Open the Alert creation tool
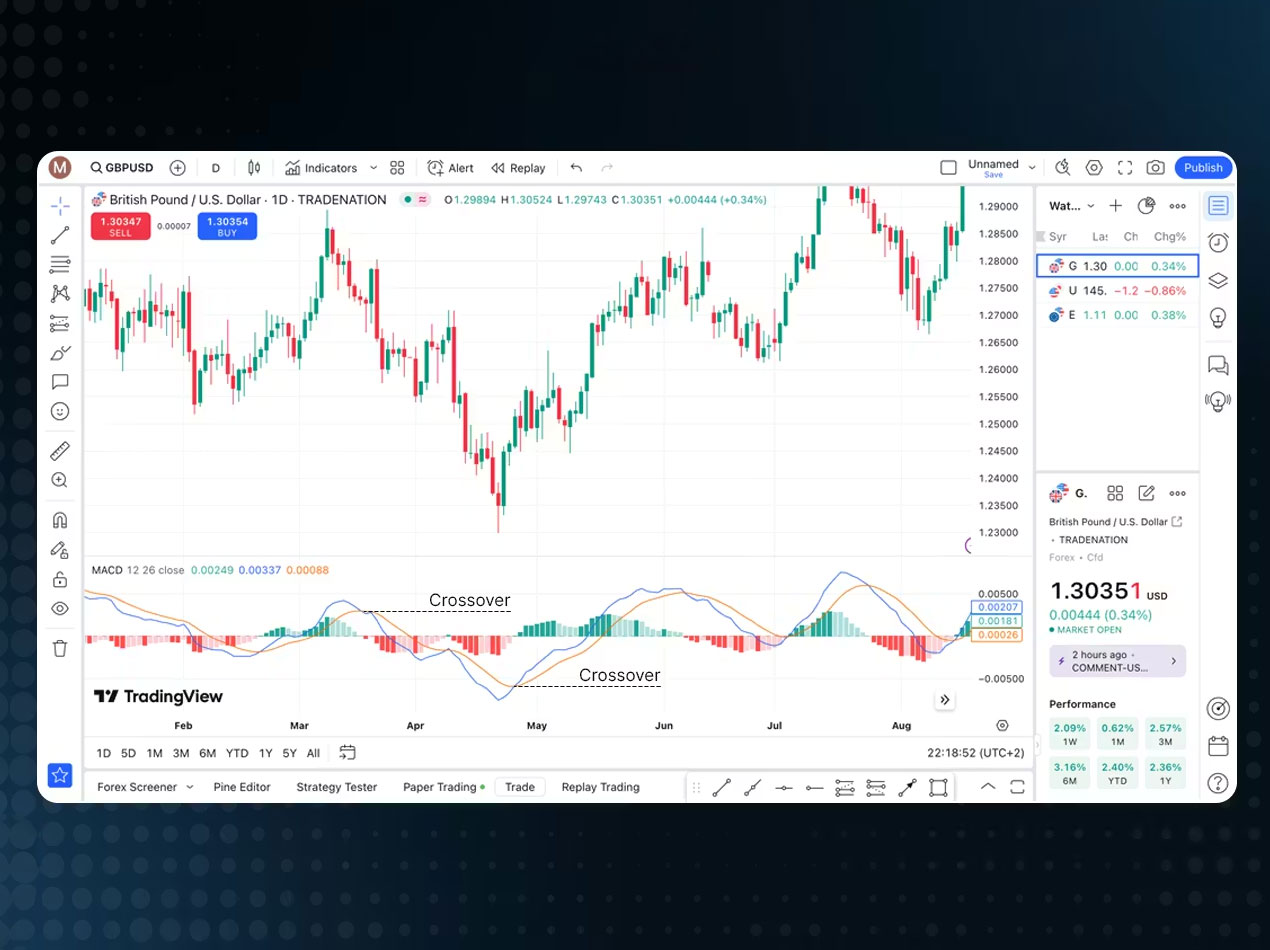The height and width of the screenshot is (950, 1270). tap(451, 168)
